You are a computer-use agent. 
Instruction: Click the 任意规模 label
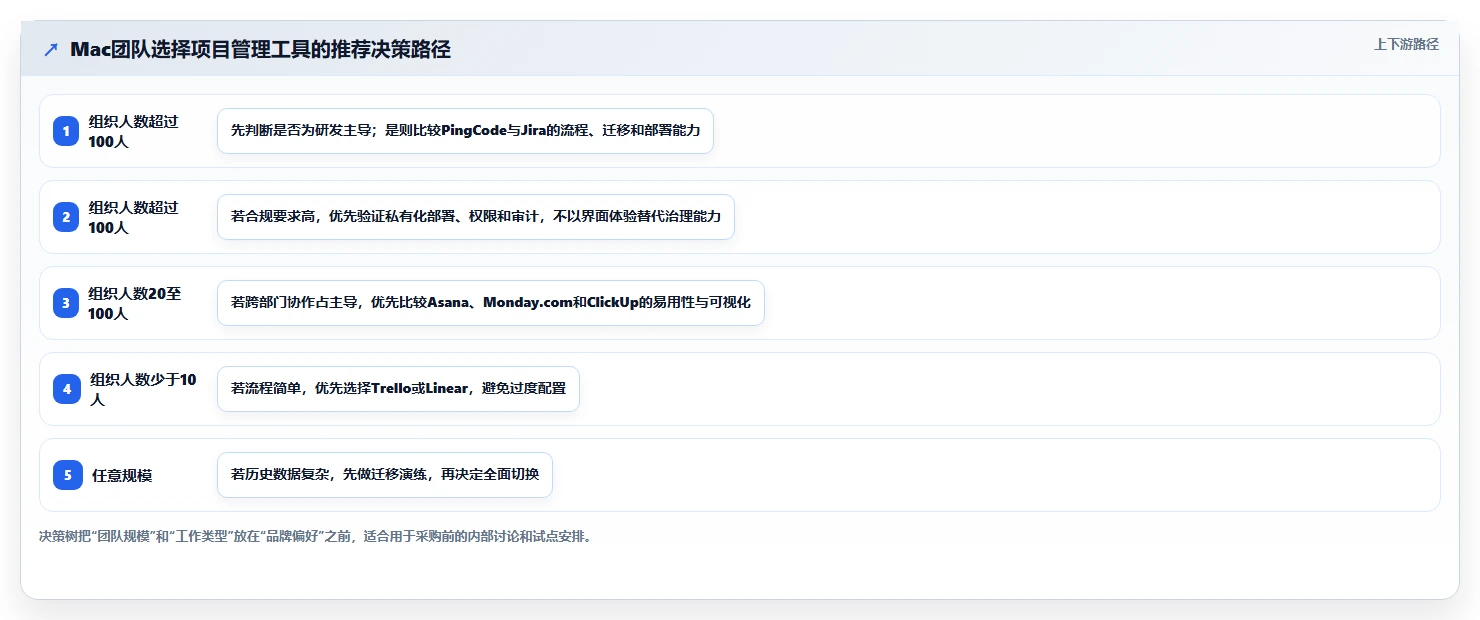[x=122, y=475]
